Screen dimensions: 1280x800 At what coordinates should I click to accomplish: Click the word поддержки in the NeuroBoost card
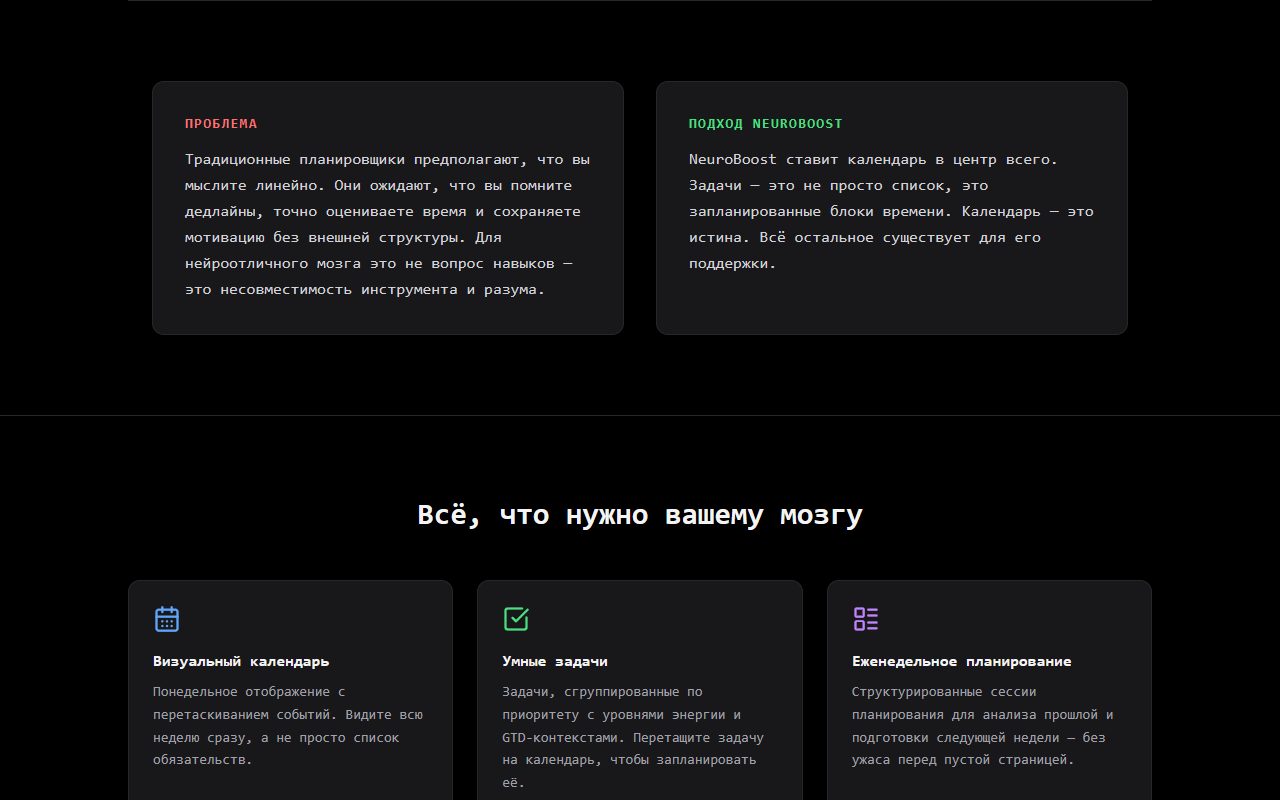pos(732,264)
